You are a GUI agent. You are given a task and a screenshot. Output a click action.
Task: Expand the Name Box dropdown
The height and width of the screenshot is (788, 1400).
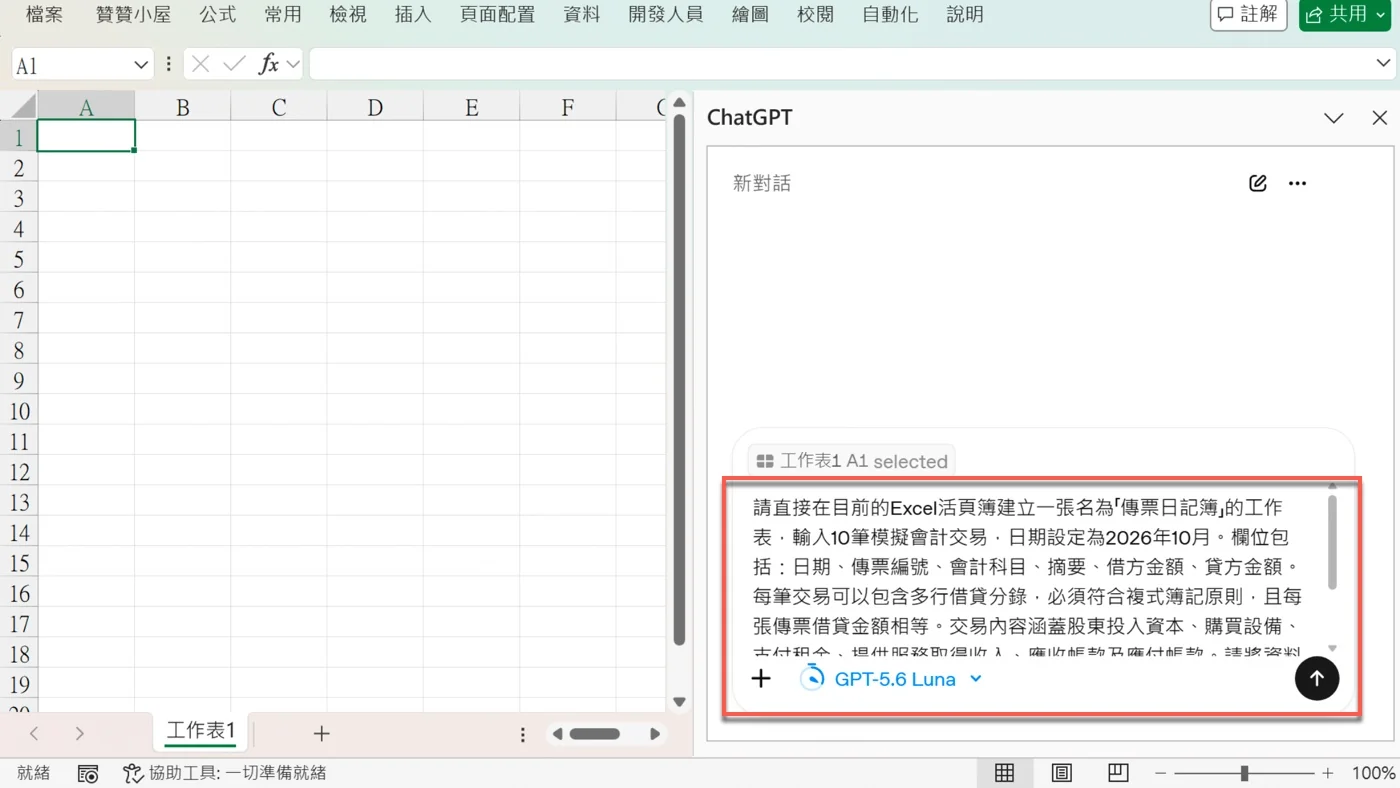pyautogui.click(x=140, y=65)
